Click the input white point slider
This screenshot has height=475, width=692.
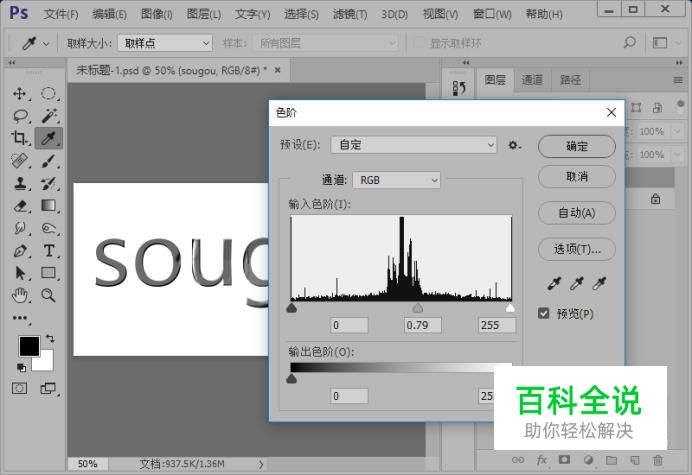(x=510, y=307)
